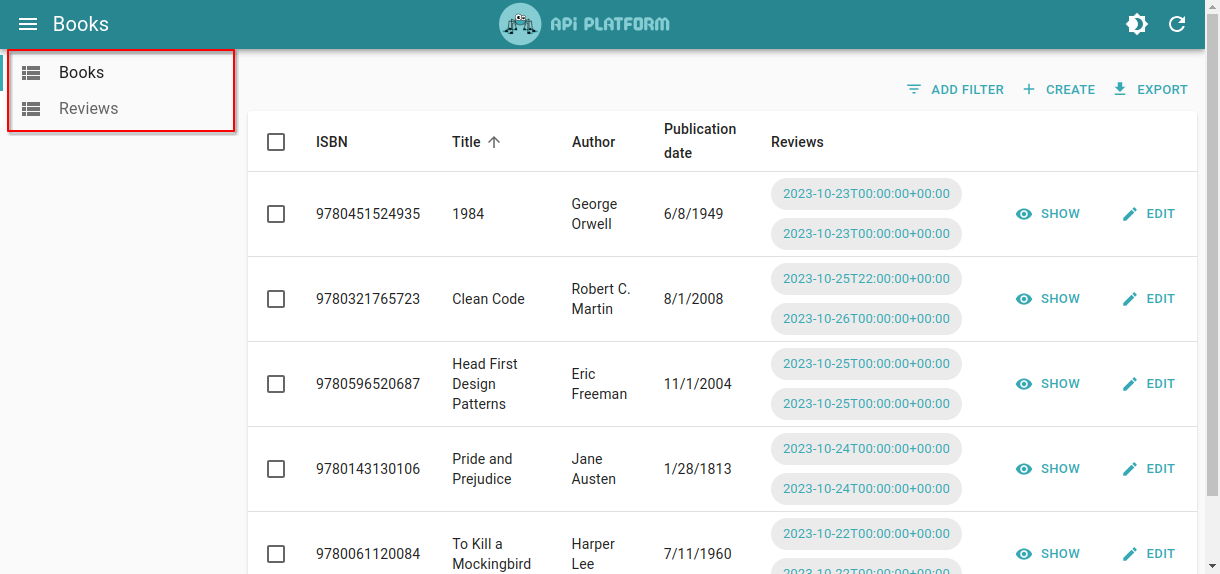Toggle the light/dark theme icon

click(1137, 24)
